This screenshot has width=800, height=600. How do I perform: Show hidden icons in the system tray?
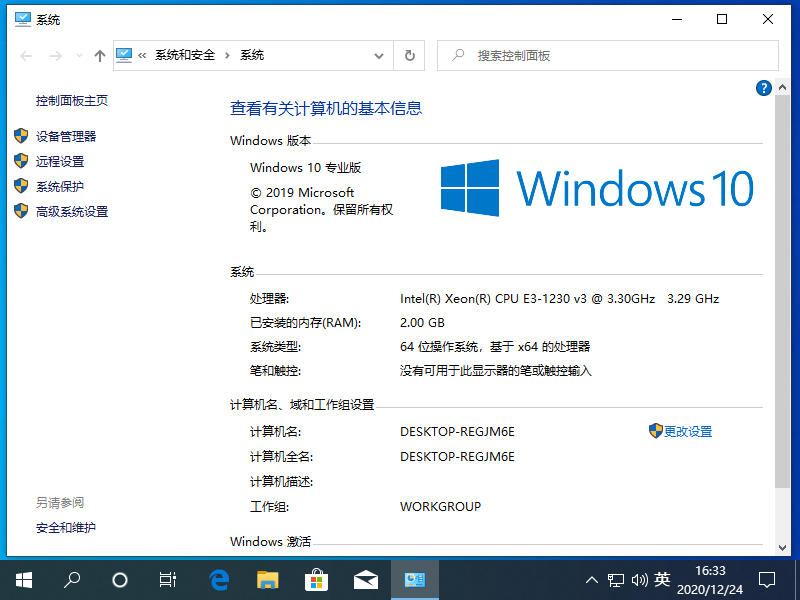[x=592, y=580]
